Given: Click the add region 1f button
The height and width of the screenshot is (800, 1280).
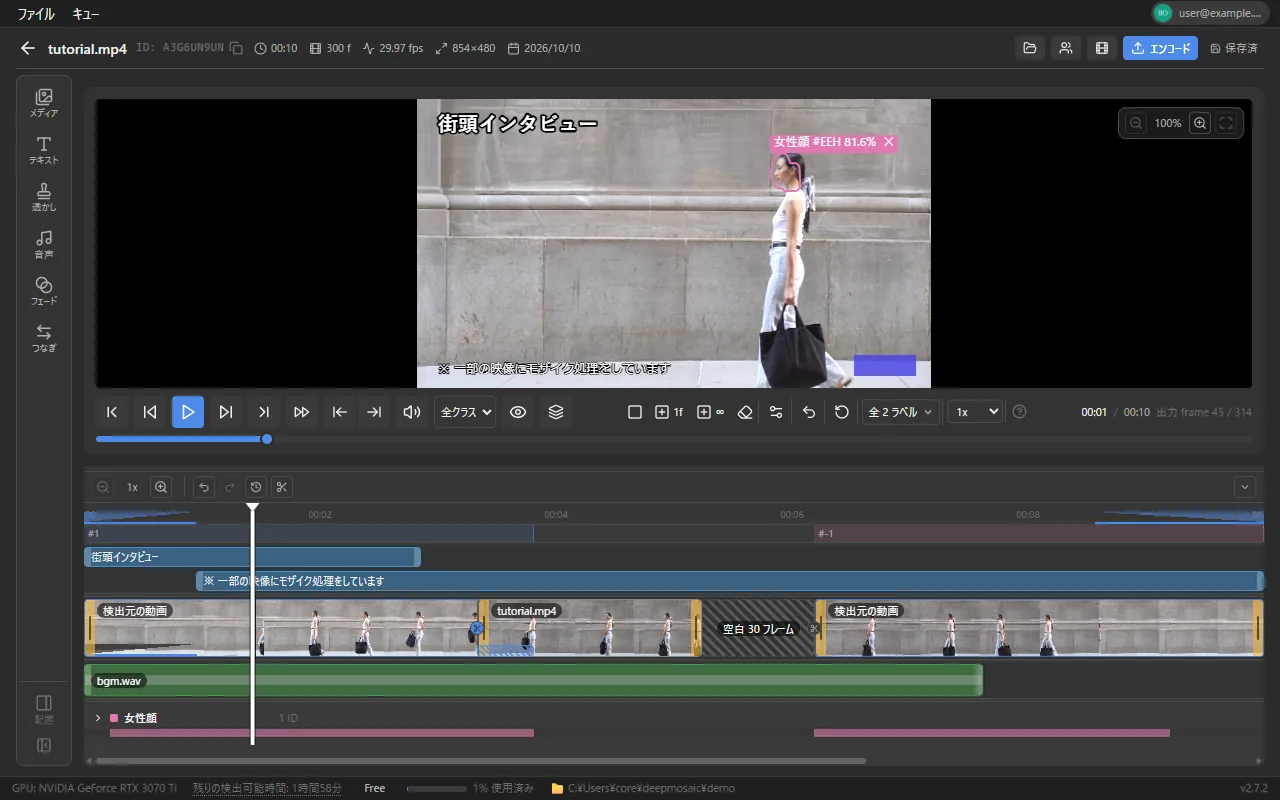Looking at the screenshot, I should click(669, 412).
